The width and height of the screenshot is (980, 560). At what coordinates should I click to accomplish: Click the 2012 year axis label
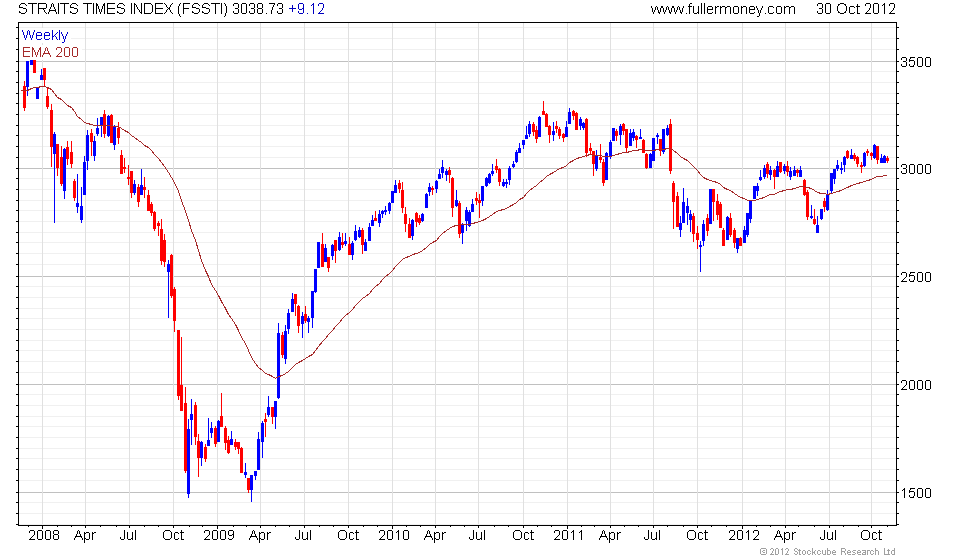[744, 536]
